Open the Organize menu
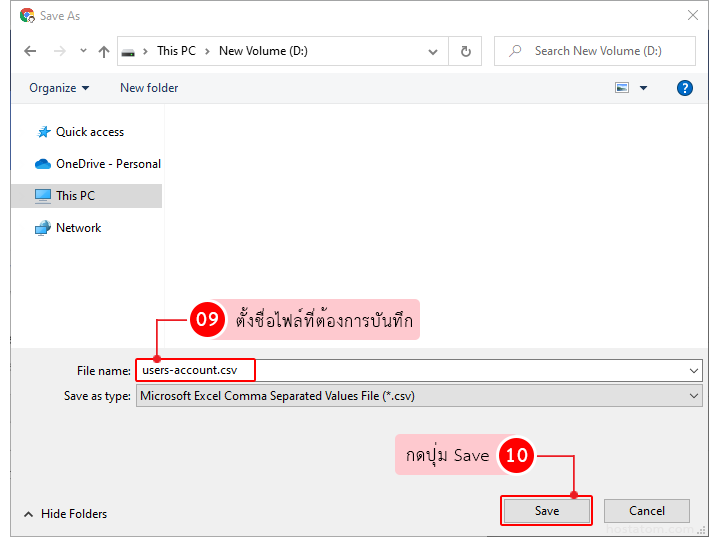Screen dimensions: 720x537 pos(59,88)
